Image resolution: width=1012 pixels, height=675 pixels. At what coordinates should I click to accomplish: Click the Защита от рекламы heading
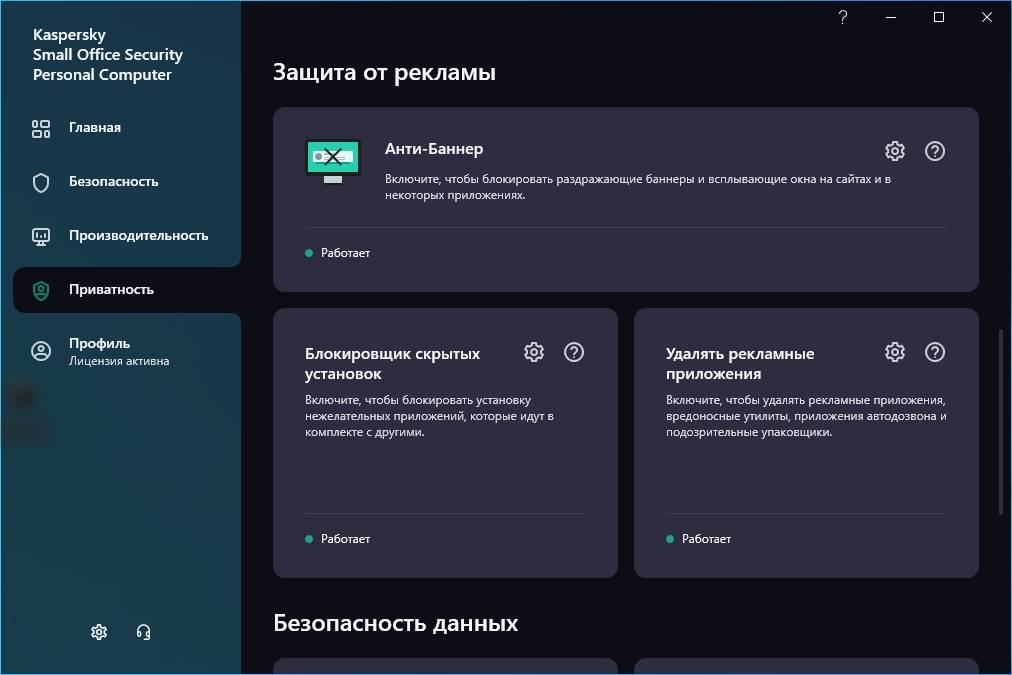(x=384, y=72)
